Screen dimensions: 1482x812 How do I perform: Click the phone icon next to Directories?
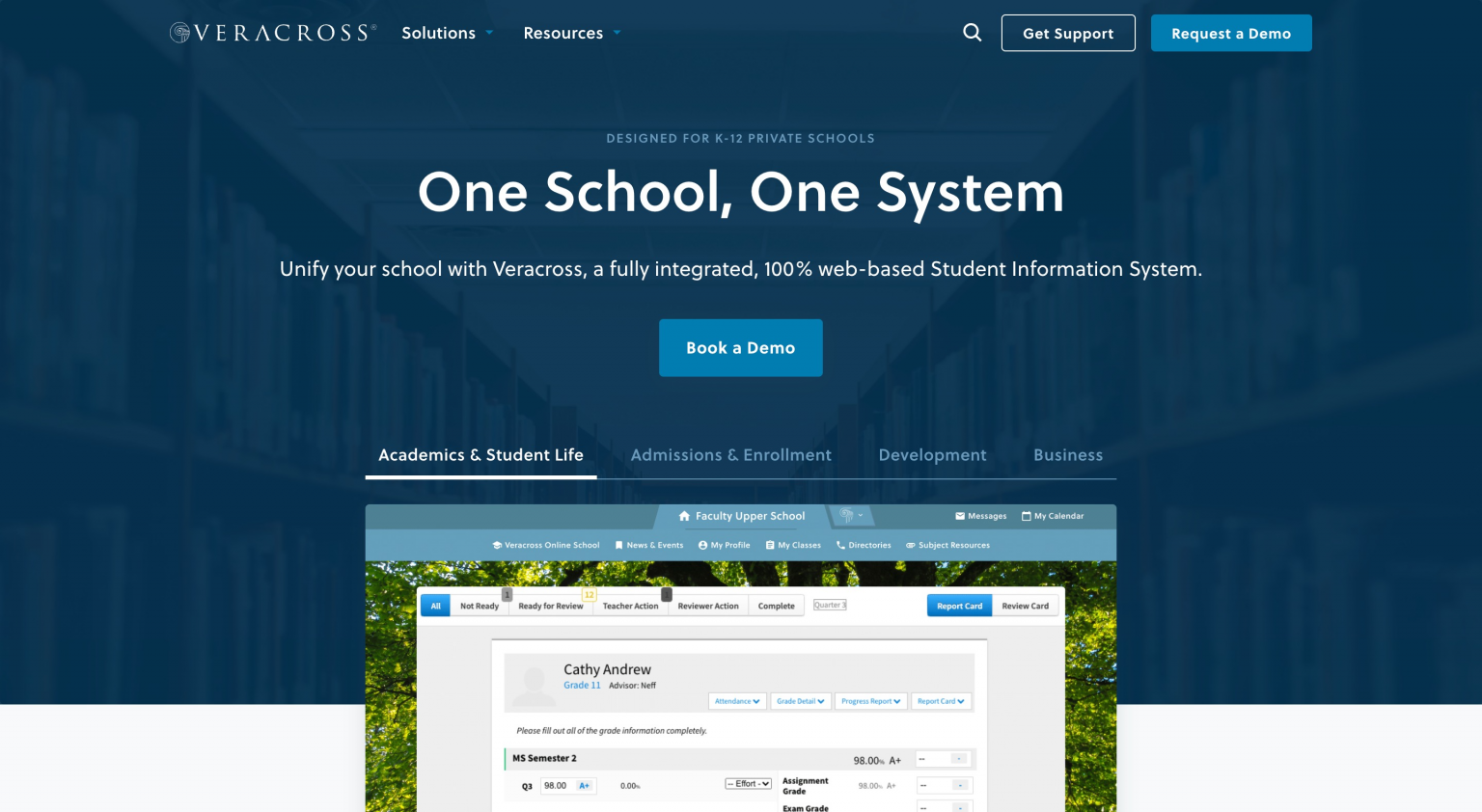838,545
